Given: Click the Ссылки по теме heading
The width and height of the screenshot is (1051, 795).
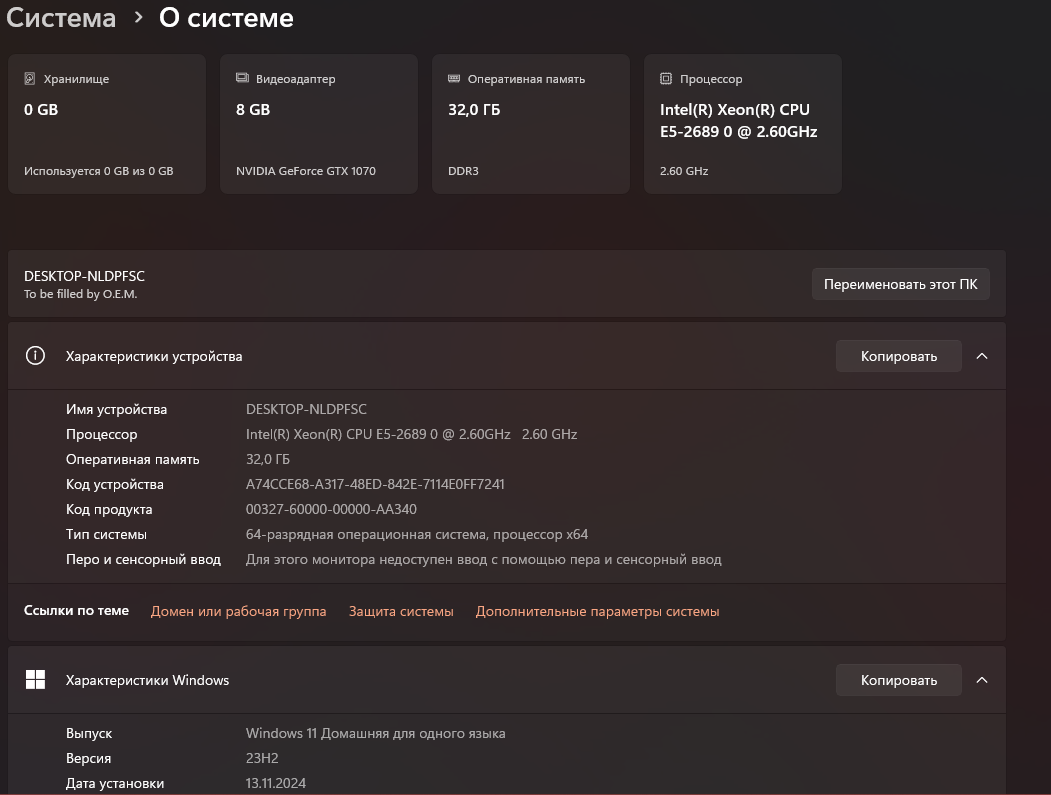Looking at the screenshot, I should (76, 611).
